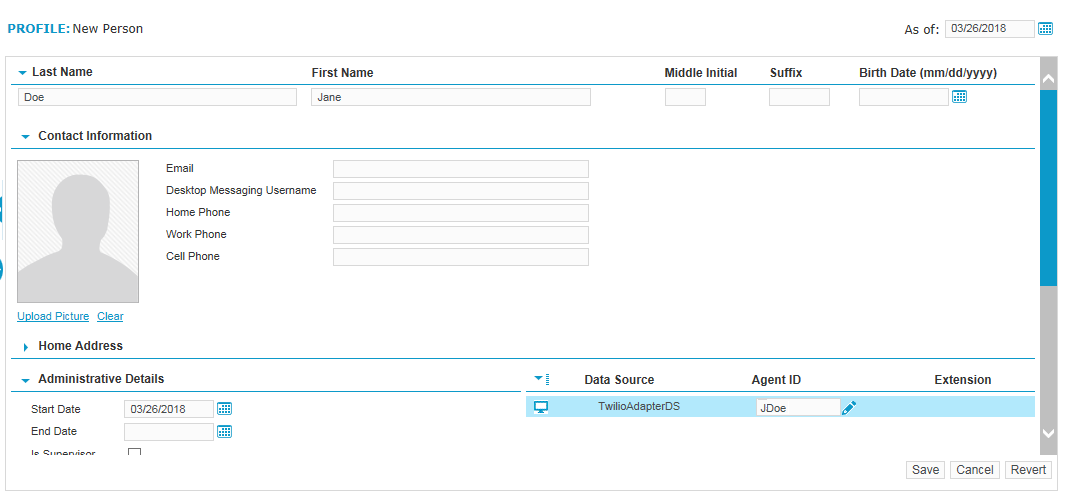The width and height of the screenshot is (1070, 496).
Task: Open the data source column menu icon
Action: pos(541,379)
